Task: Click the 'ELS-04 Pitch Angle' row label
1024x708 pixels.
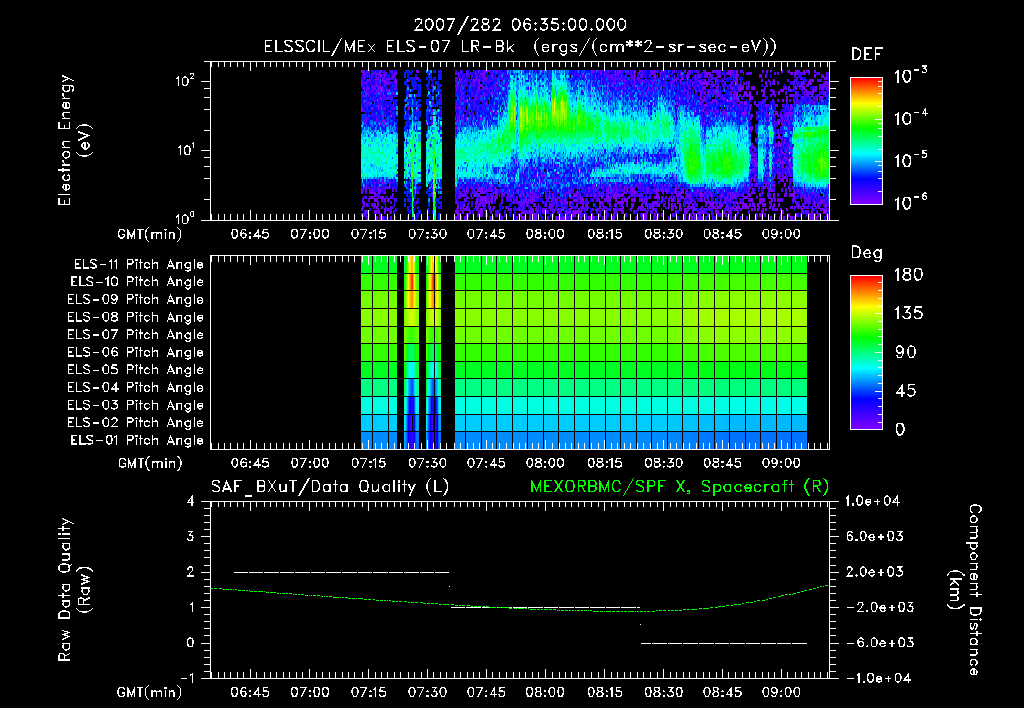Action: coord(135,388)
